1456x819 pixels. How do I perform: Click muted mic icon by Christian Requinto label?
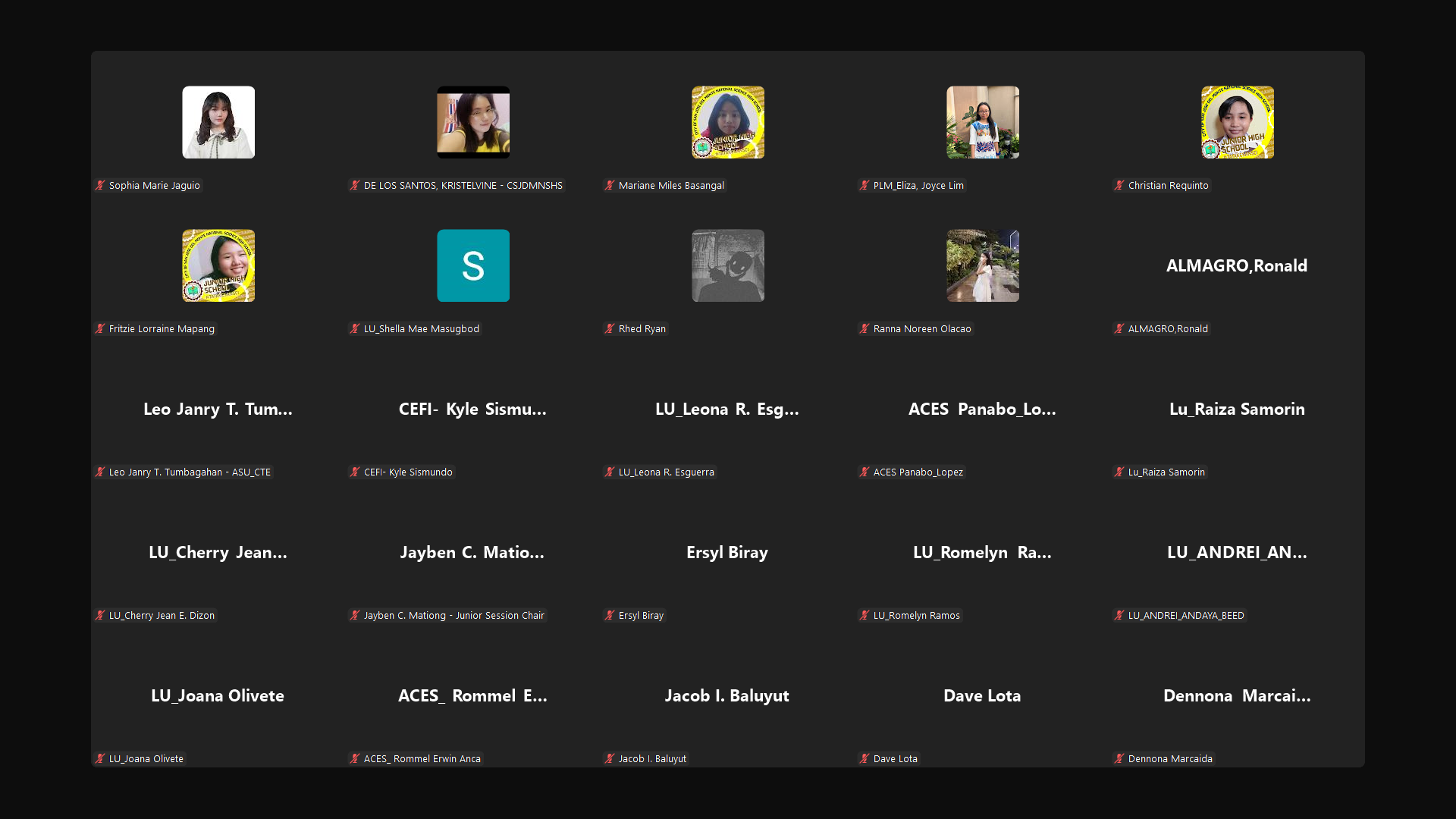tap(1119, 185)
